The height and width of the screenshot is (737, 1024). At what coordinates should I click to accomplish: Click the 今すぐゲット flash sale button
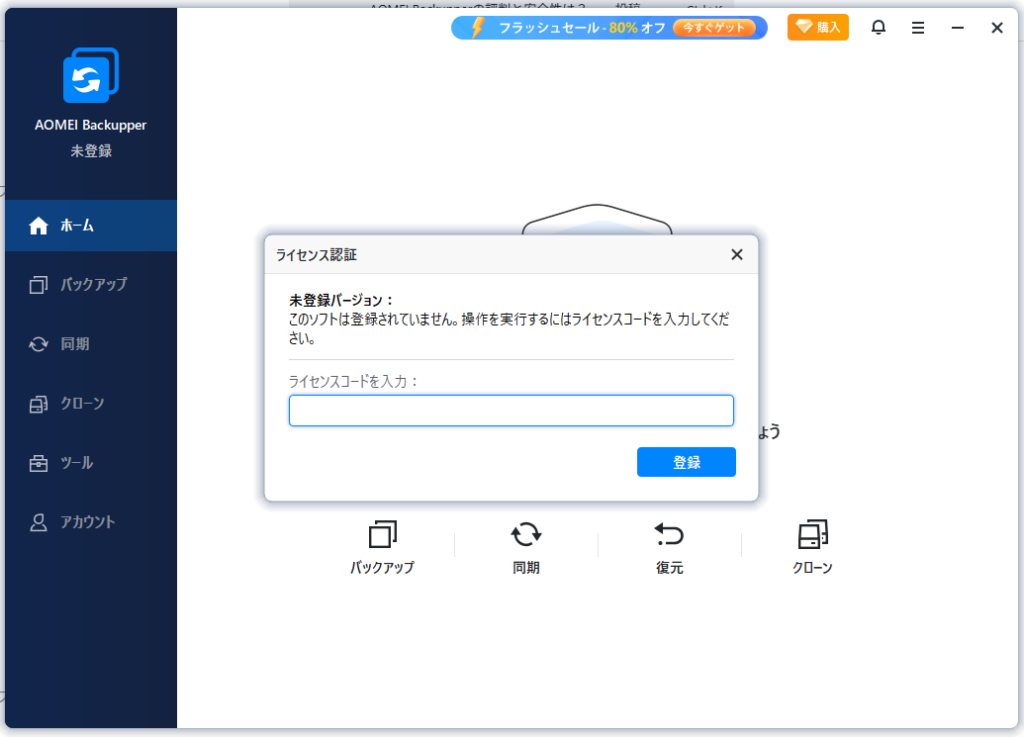click(714, 27)
